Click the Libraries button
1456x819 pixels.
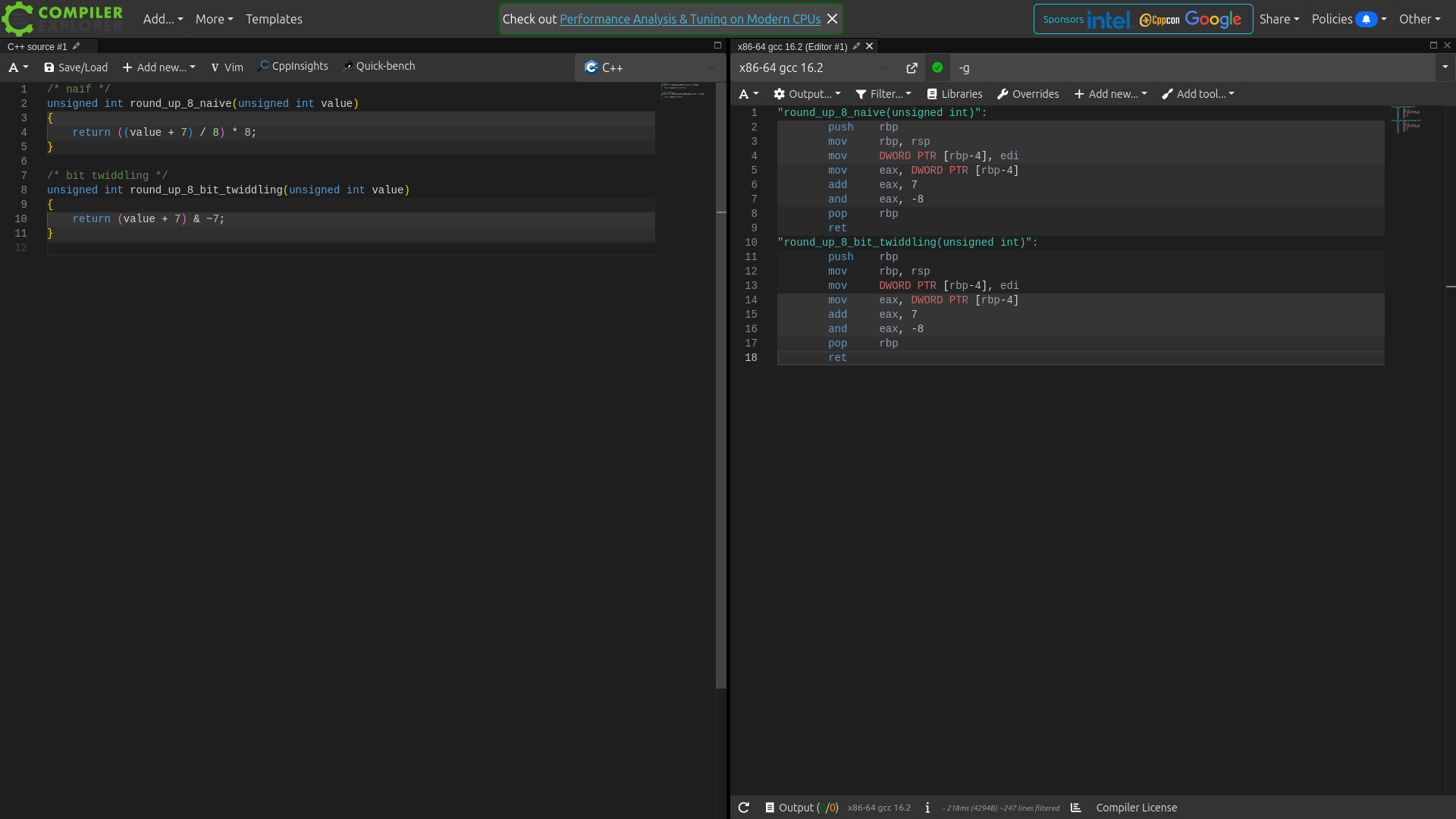[955, 94]
